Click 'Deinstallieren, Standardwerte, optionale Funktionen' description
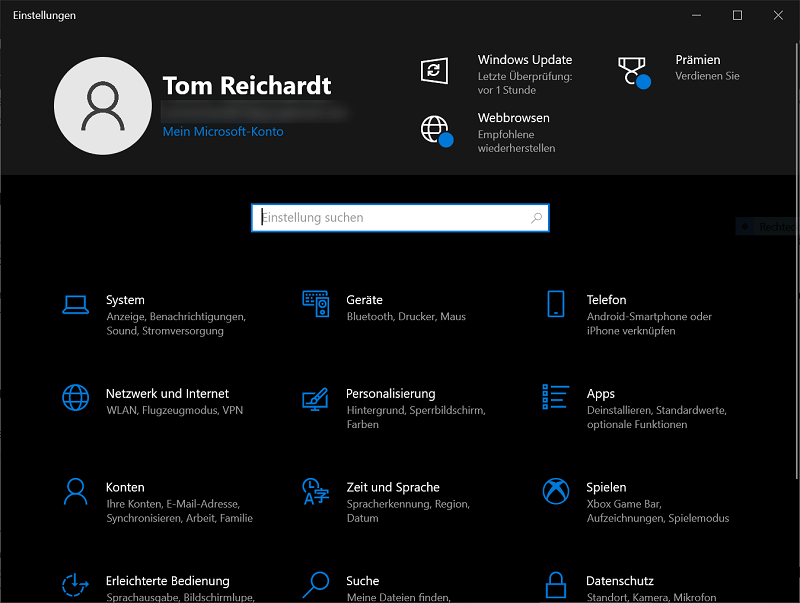 (657, 417)
